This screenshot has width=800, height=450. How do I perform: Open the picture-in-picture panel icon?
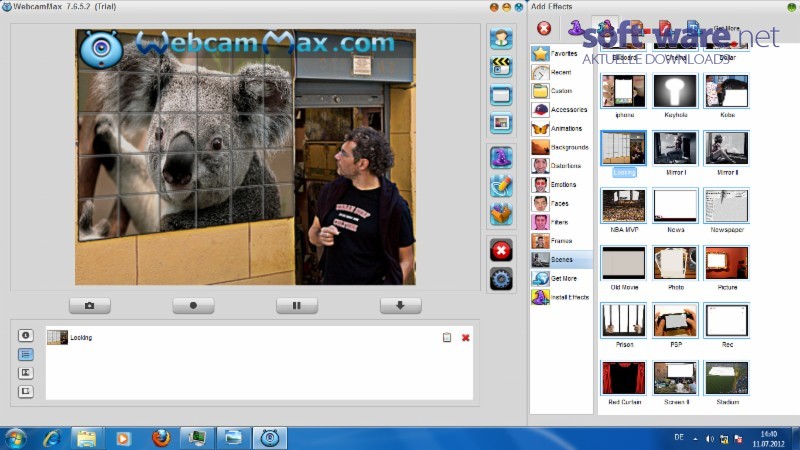click(26, 373)
